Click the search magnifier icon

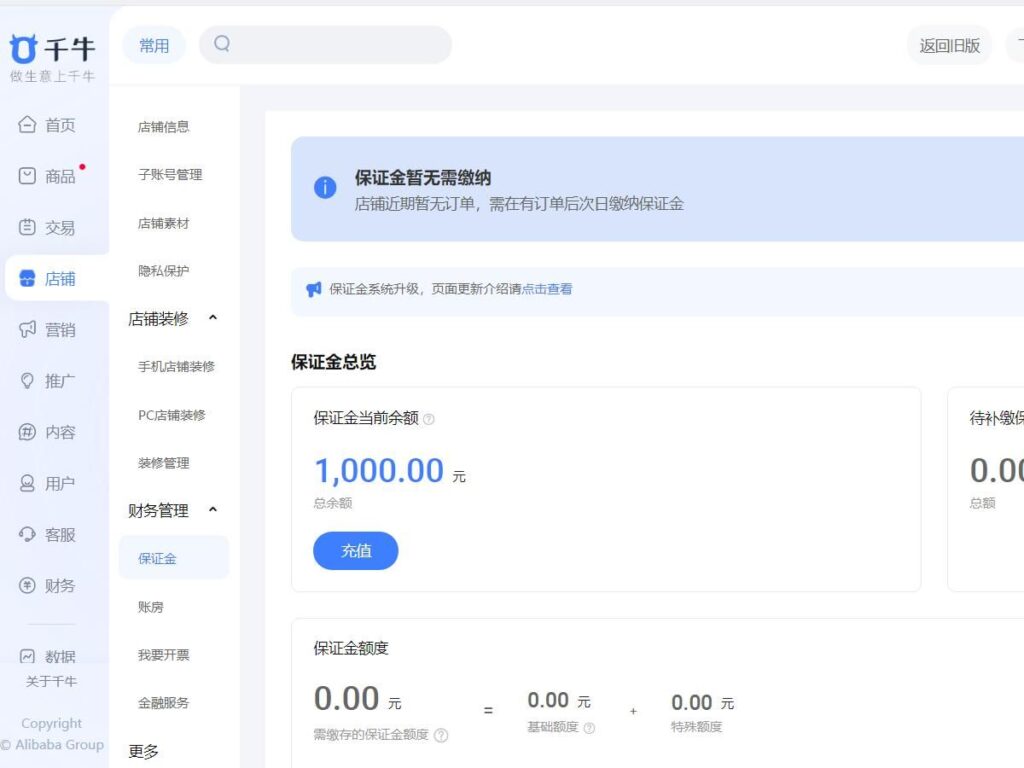pyautogui.click(x=222, y=44)
